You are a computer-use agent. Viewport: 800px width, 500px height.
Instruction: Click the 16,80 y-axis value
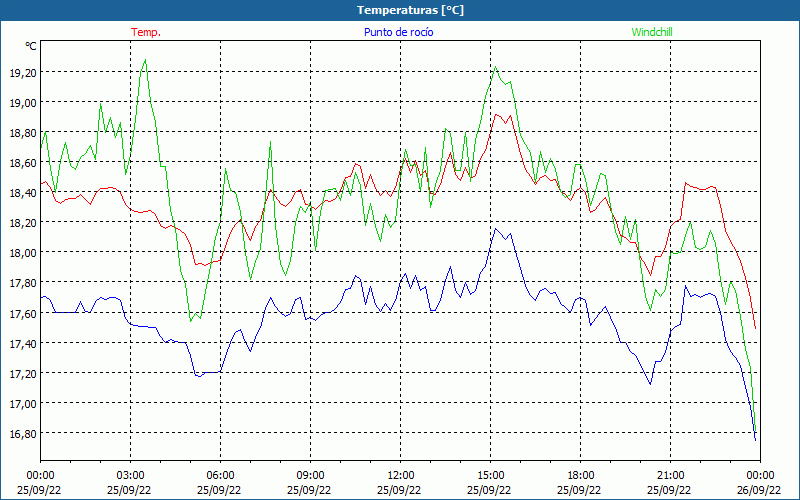22,434
